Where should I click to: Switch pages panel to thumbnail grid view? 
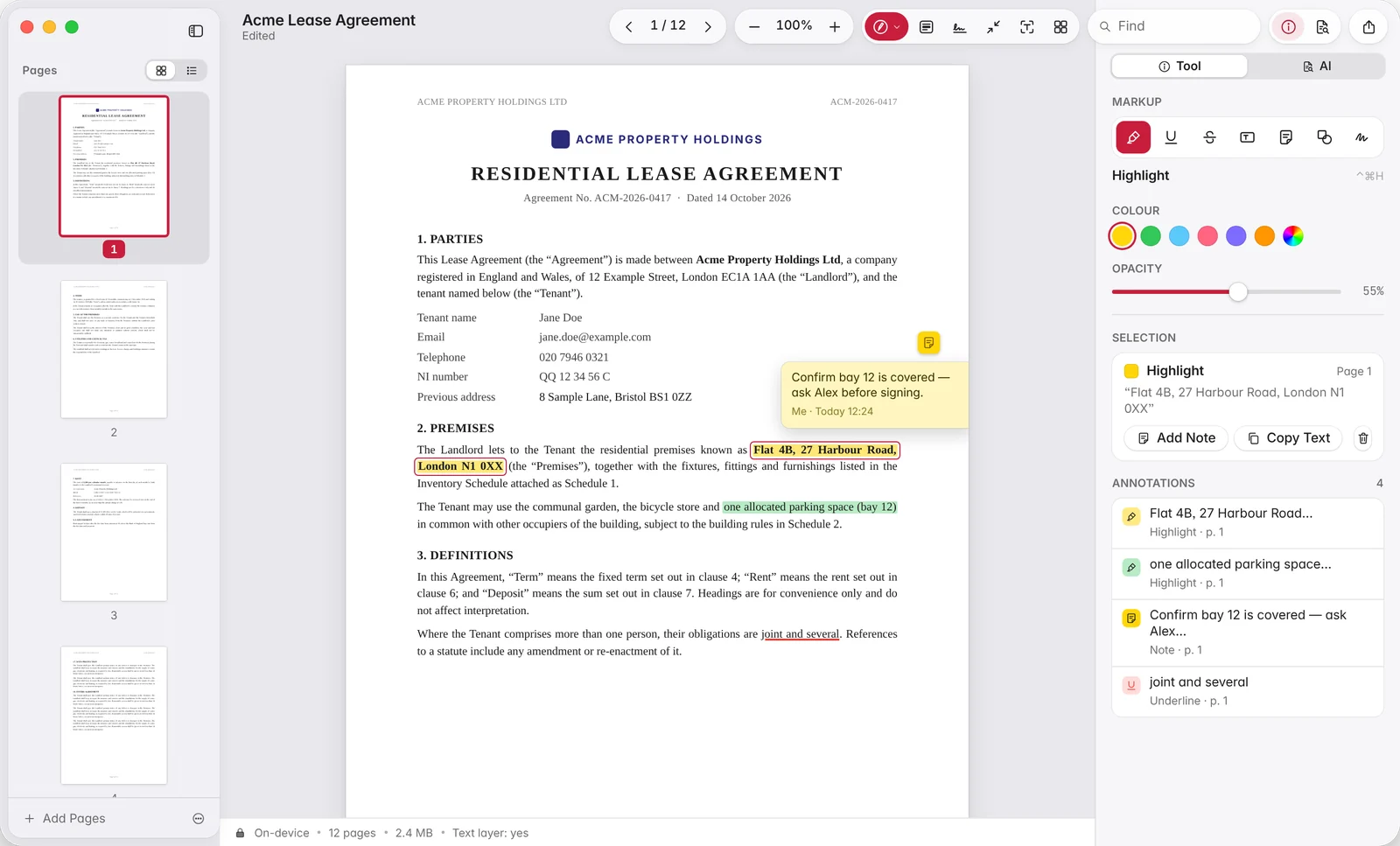[161, 71]
